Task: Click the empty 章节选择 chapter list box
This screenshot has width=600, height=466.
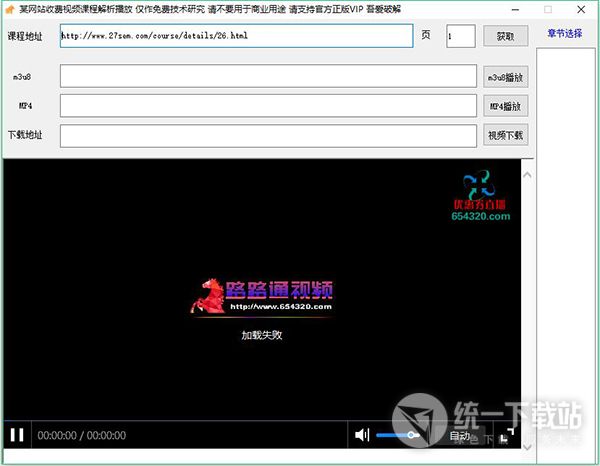Action: click(x=564, y=250)
